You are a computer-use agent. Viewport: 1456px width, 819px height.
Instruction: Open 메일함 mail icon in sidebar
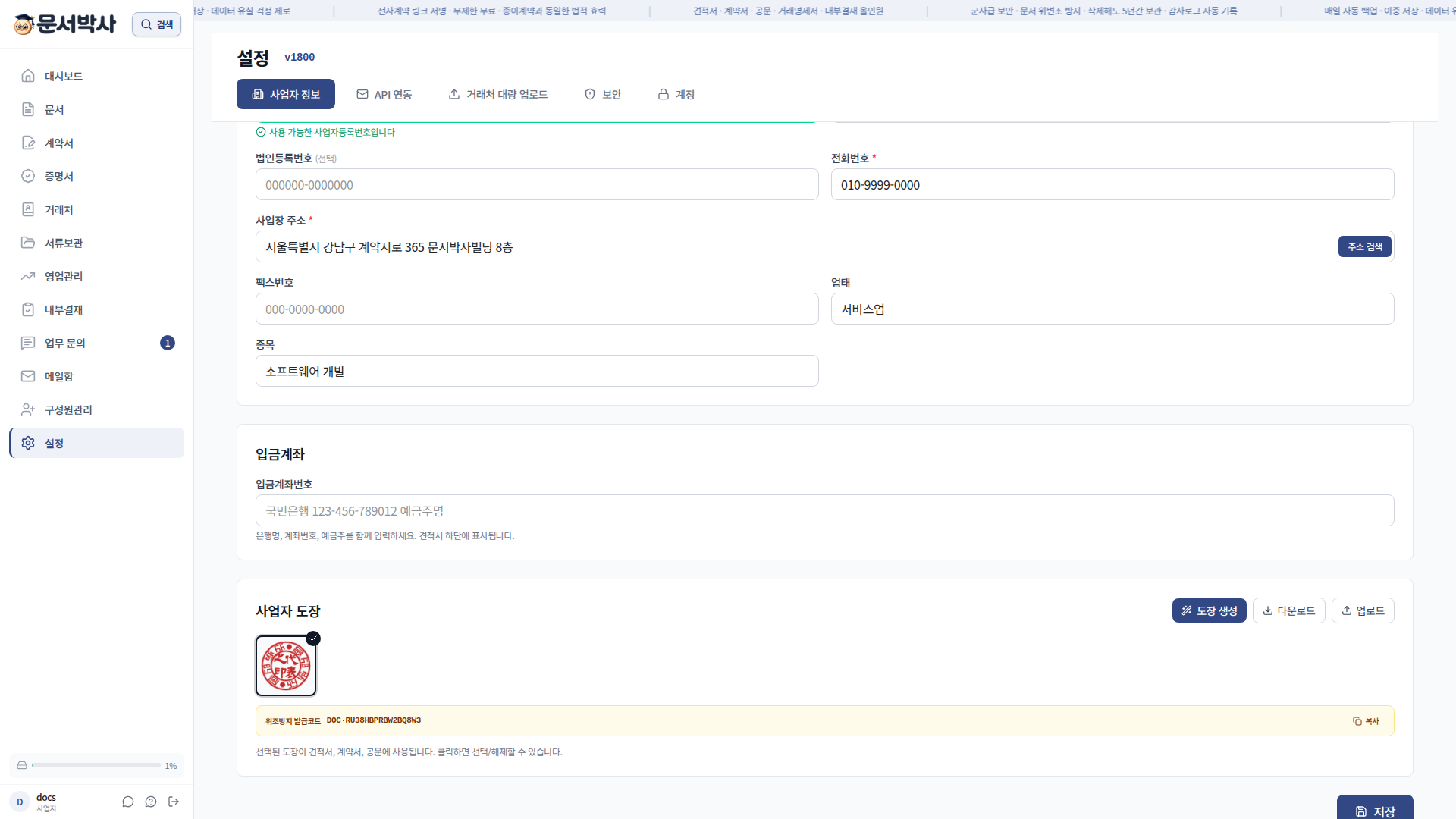(x=28, y=376)
